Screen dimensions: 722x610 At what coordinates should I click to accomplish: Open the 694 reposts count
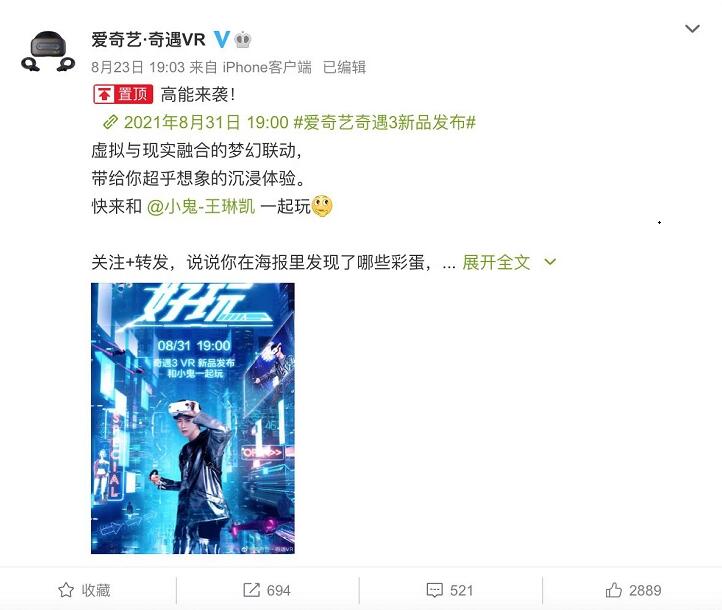pos(279,591)
